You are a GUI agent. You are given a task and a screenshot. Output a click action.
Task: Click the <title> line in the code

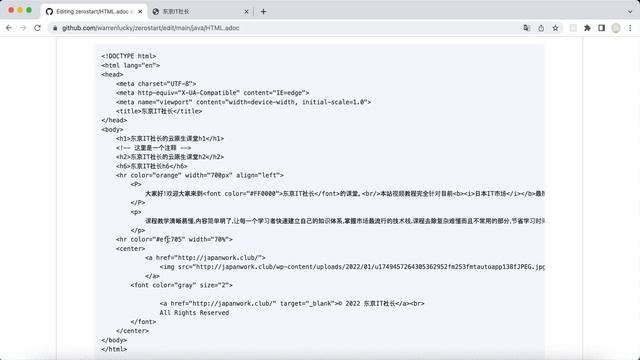159,111
